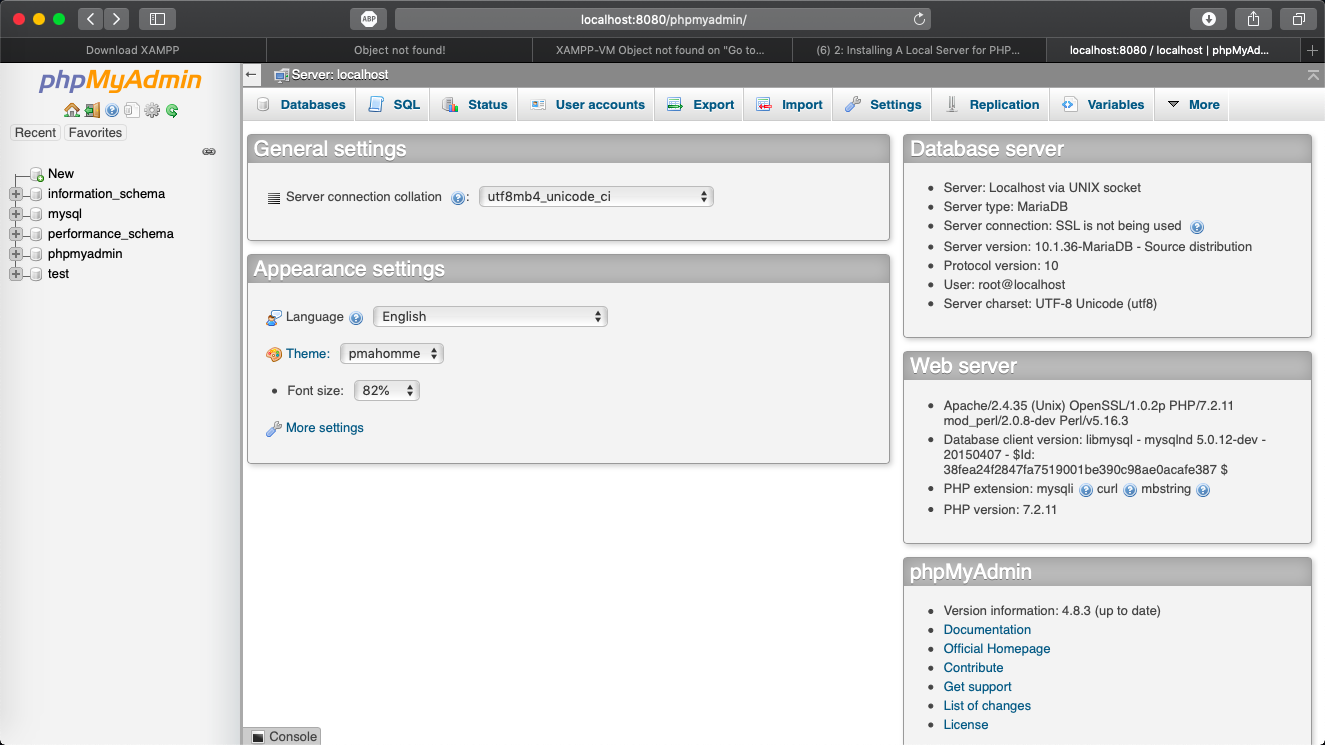Image resolution: width=1325 pixels, height=745 pixels.
Task: Click help icon next to mysqli extension
Action: click(1086, 490)
